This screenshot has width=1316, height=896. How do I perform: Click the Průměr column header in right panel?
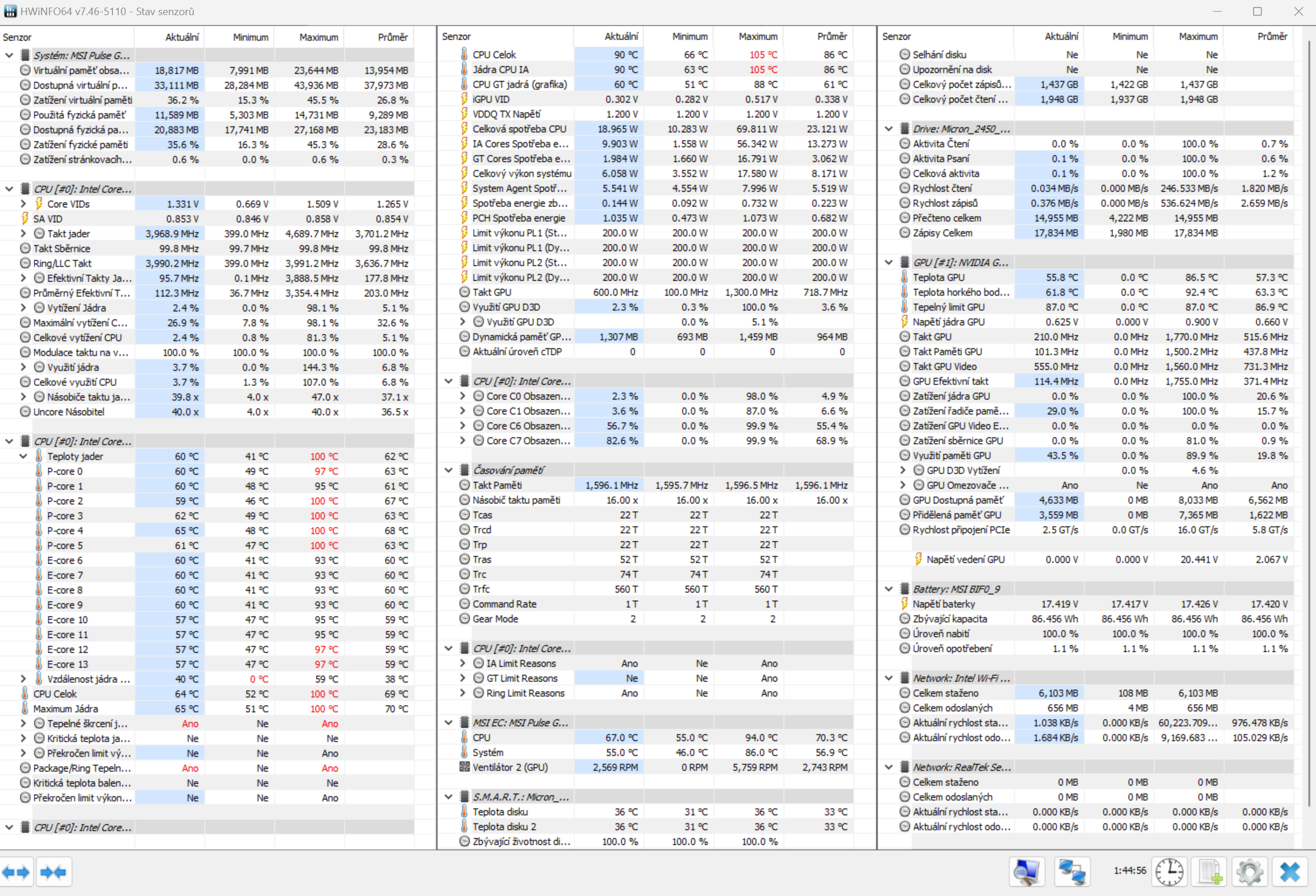coord(1271,36)
